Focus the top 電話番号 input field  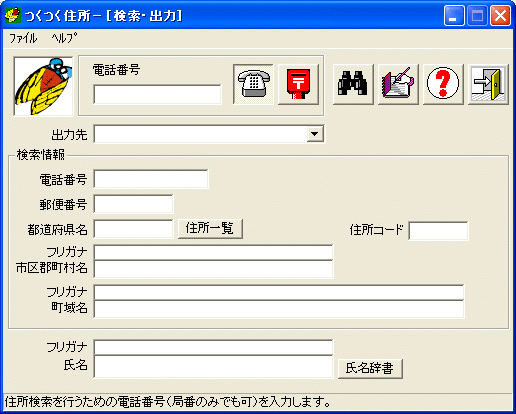pos(157,94)
